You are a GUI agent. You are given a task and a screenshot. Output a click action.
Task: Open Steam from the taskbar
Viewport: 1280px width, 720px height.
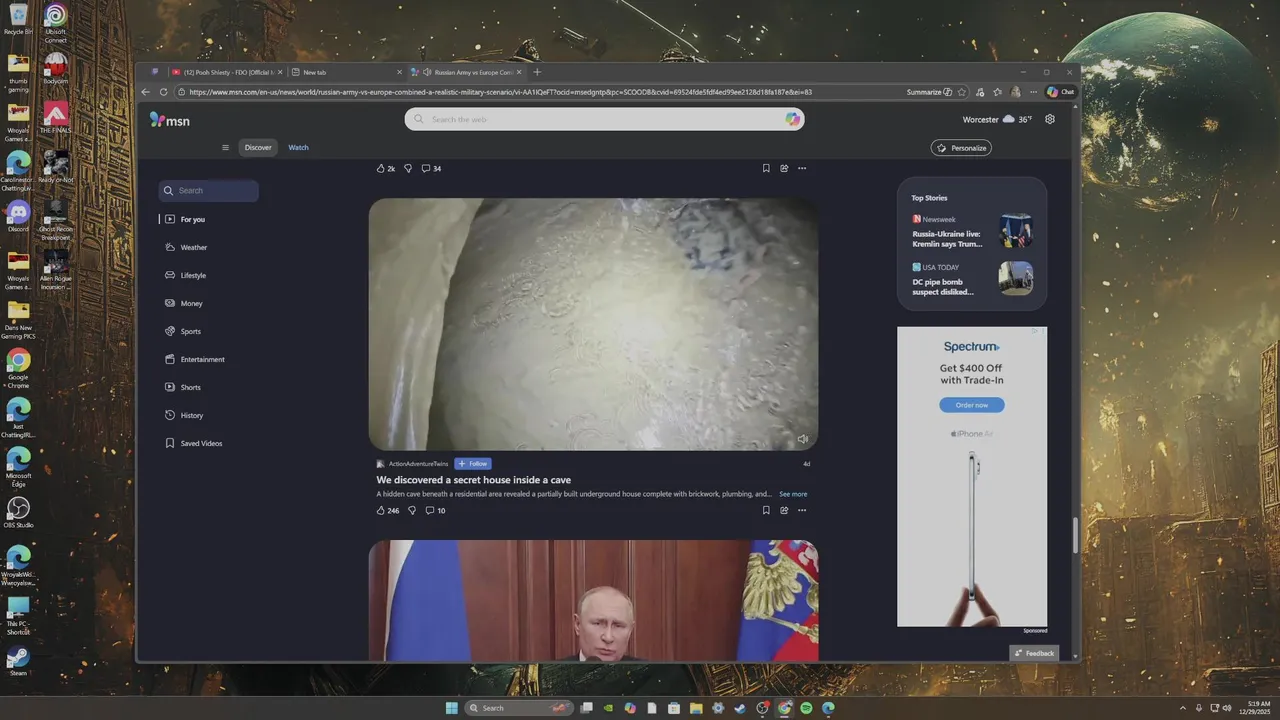[739, 708]
